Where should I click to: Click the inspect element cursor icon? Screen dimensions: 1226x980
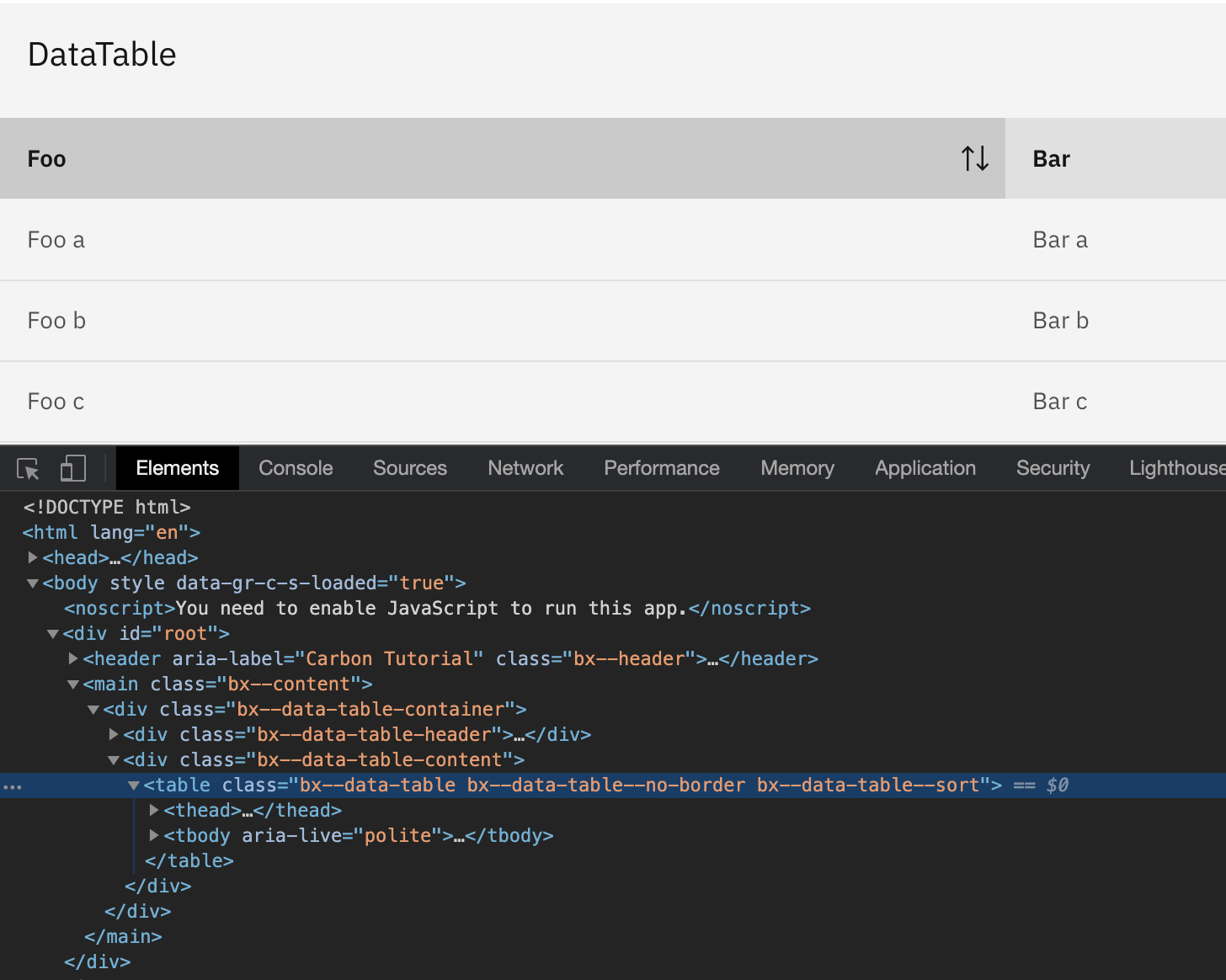(28, 468)
